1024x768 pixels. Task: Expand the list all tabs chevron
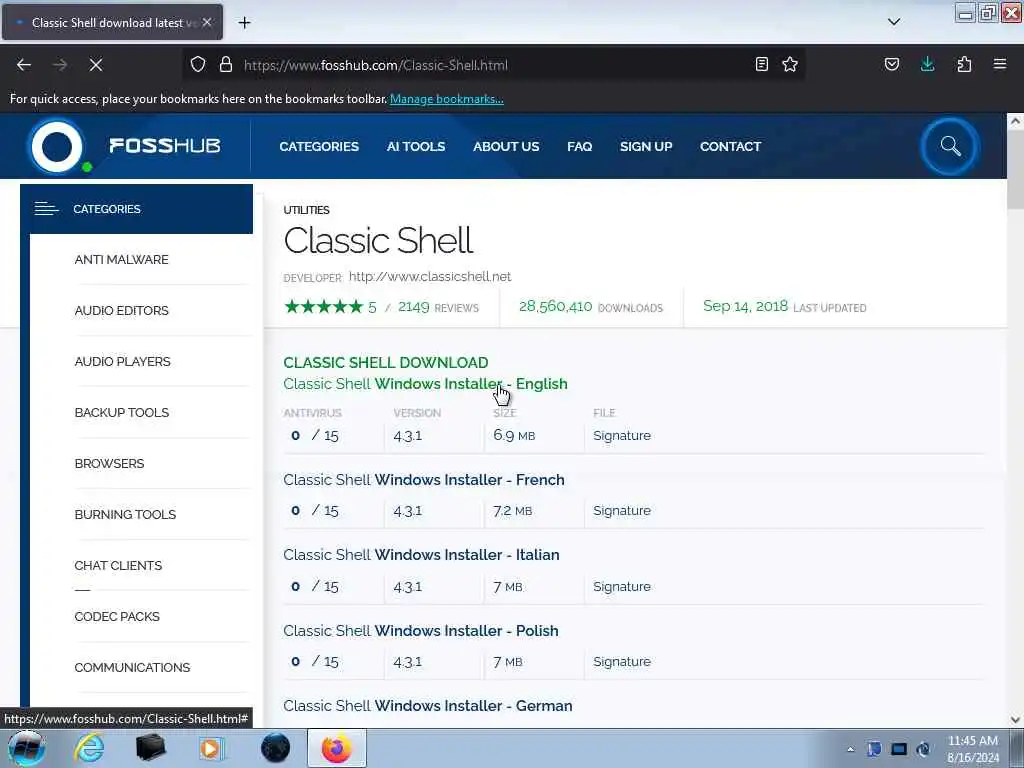click(894, 22)
